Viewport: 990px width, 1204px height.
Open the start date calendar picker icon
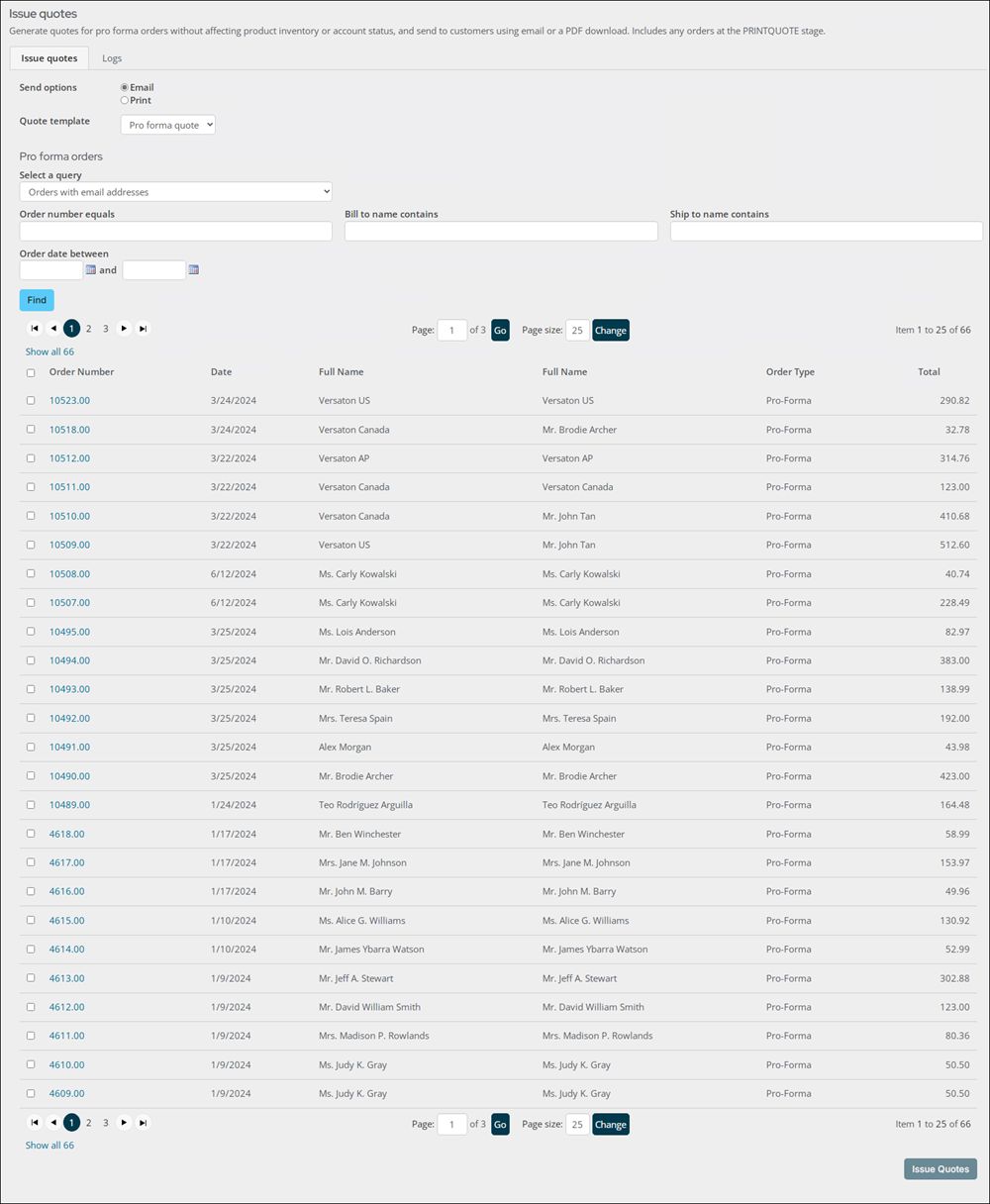(x=91, y=269)
